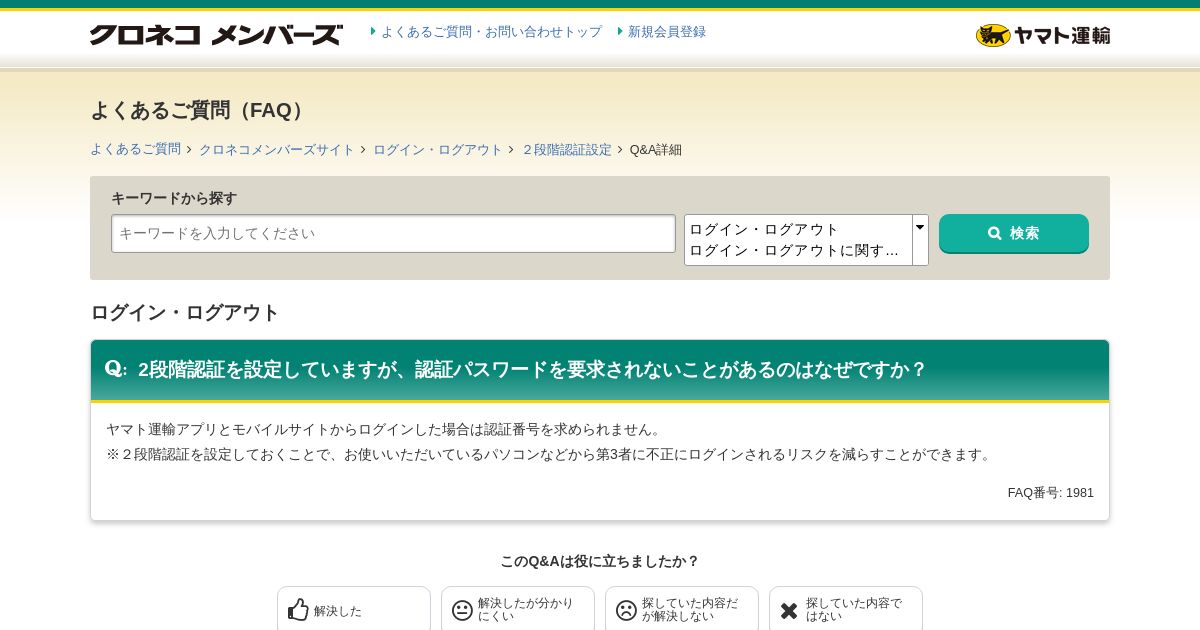
Task: Click 探していた内容ではない feedback button
Action: 846,609
